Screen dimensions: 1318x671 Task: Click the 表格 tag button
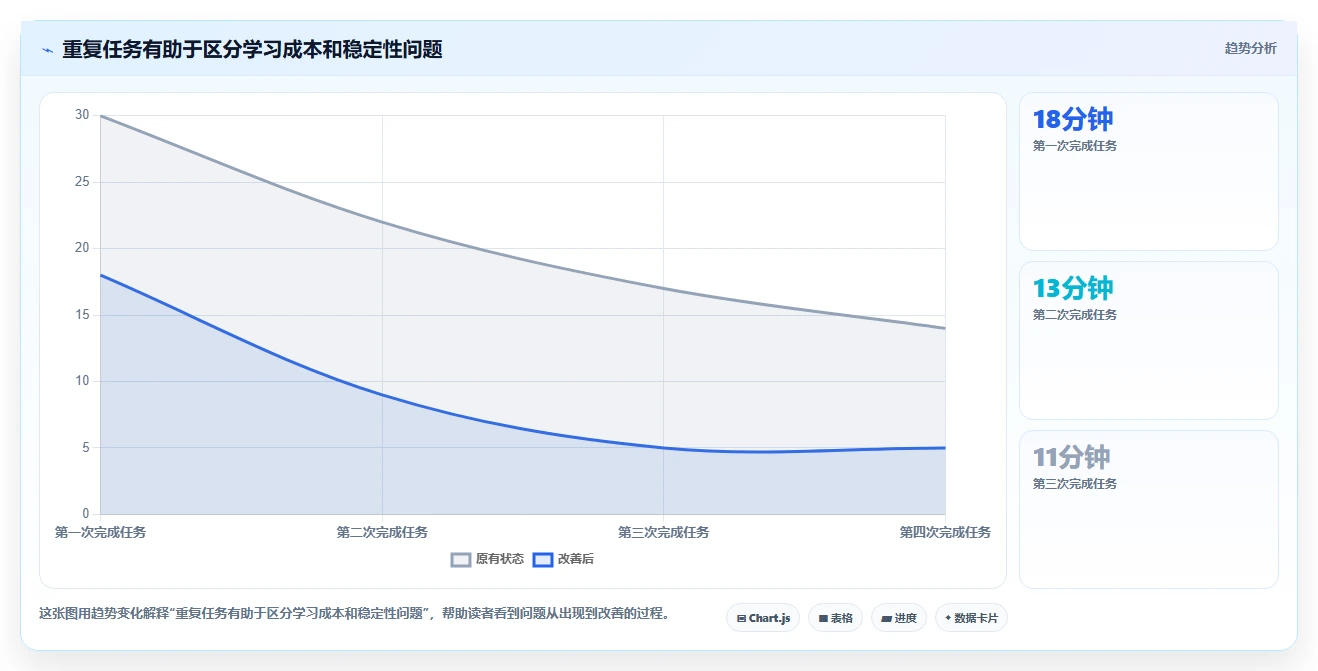[836, 618]
